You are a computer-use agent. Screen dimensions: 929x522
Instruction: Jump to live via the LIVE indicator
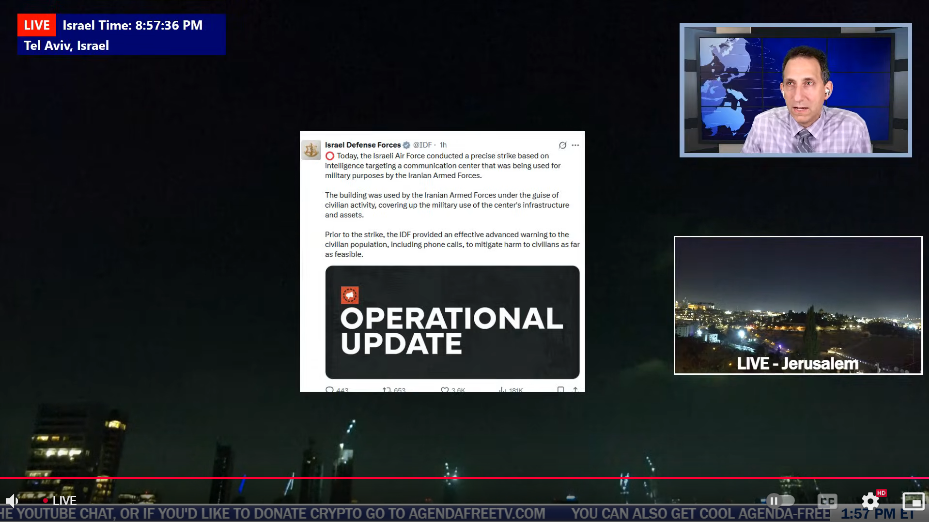tap(60, 501)
